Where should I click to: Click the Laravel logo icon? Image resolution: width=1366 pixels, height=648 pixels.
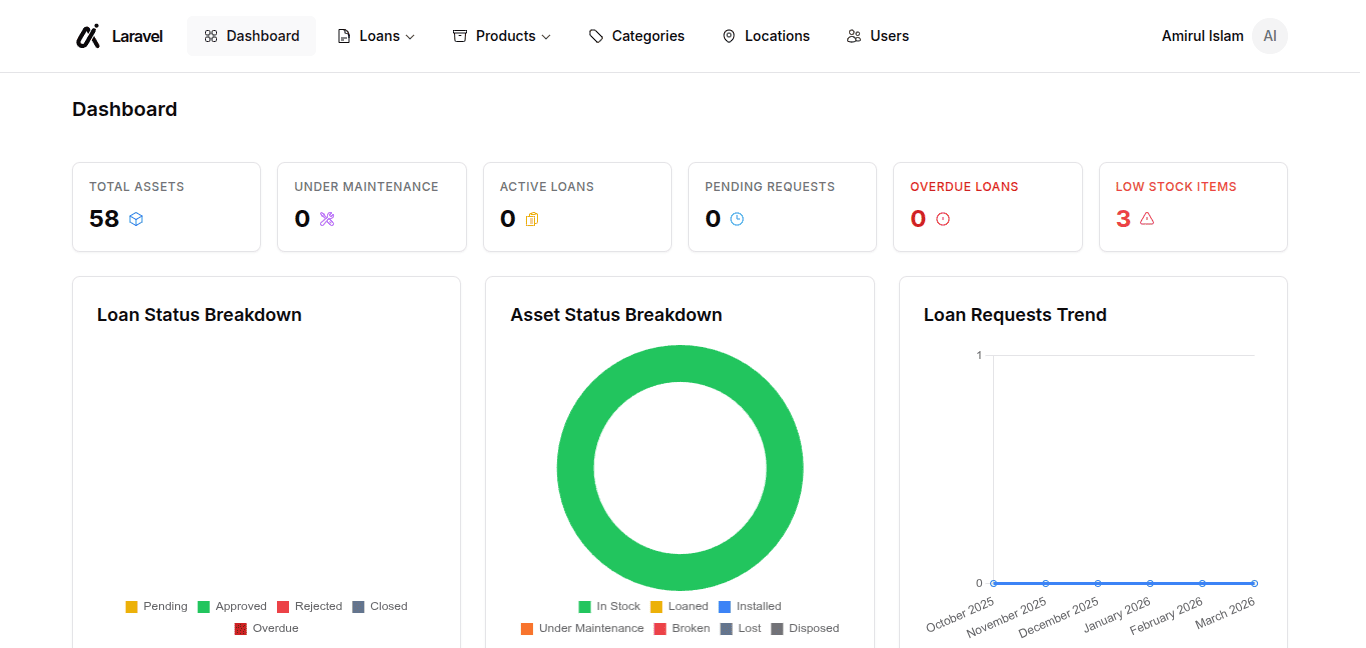click(87, 36)
